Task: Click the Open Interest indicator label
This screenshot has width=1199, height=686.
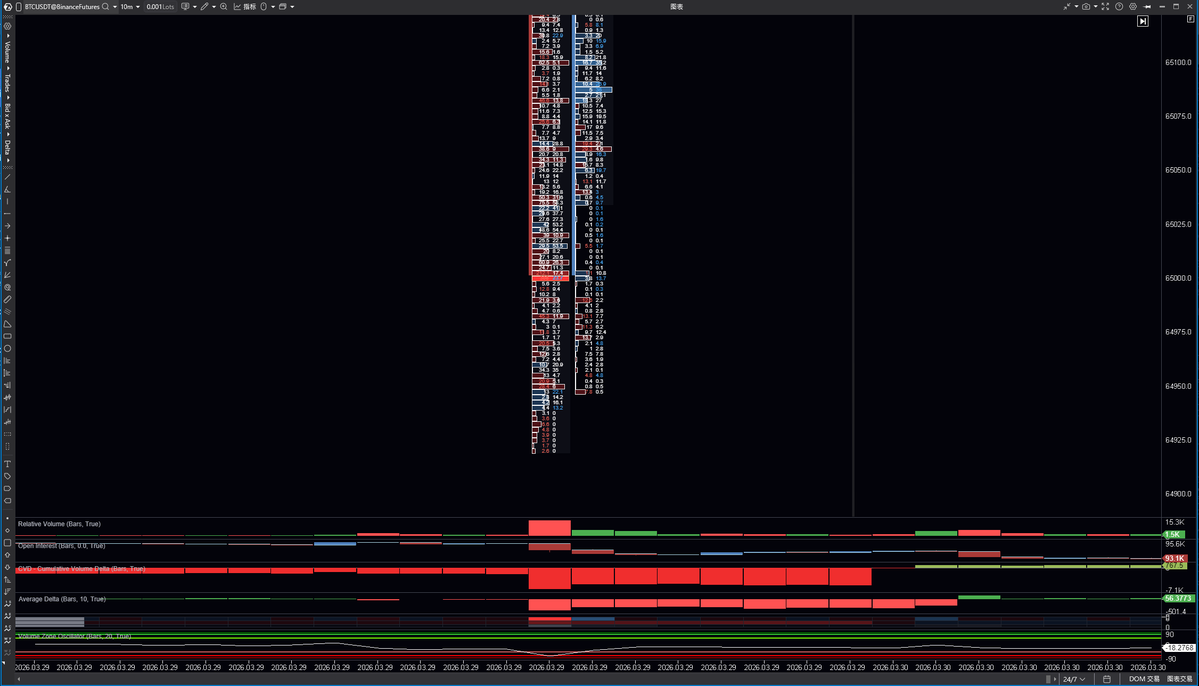Action: [61, 546]
